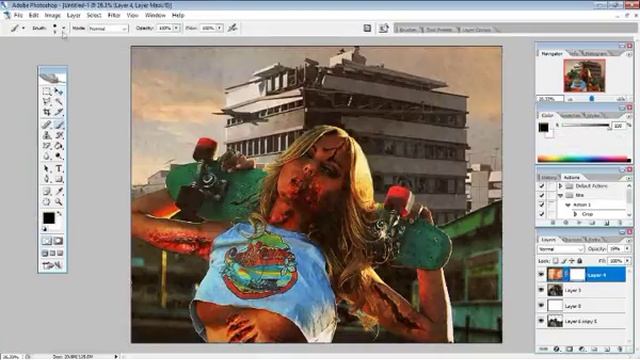Click Jump to ImageReady button
Viewport: 640px width, 360px height.
[52, 266]
